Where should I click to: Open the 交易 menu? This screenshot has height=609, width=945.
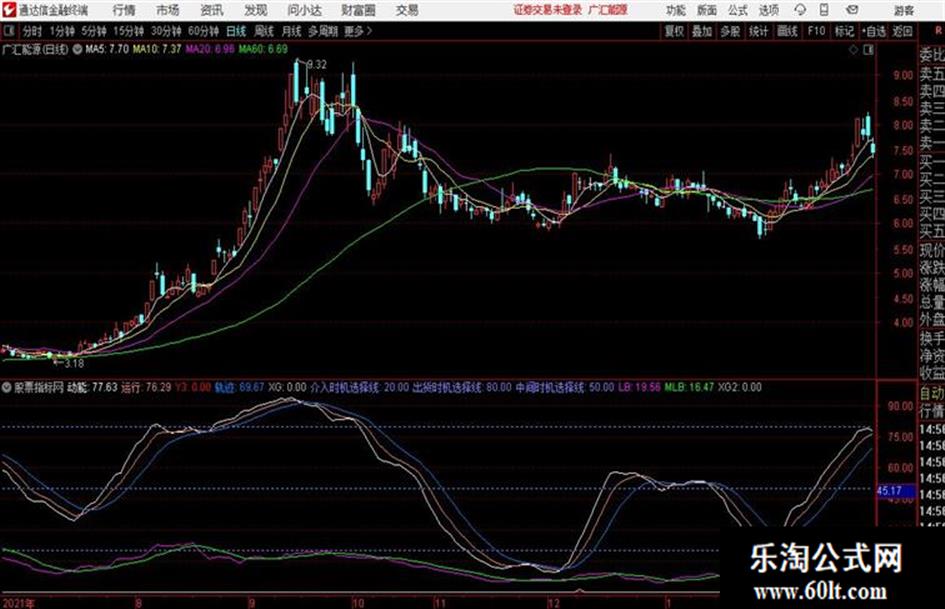click(x=407, y=10)
